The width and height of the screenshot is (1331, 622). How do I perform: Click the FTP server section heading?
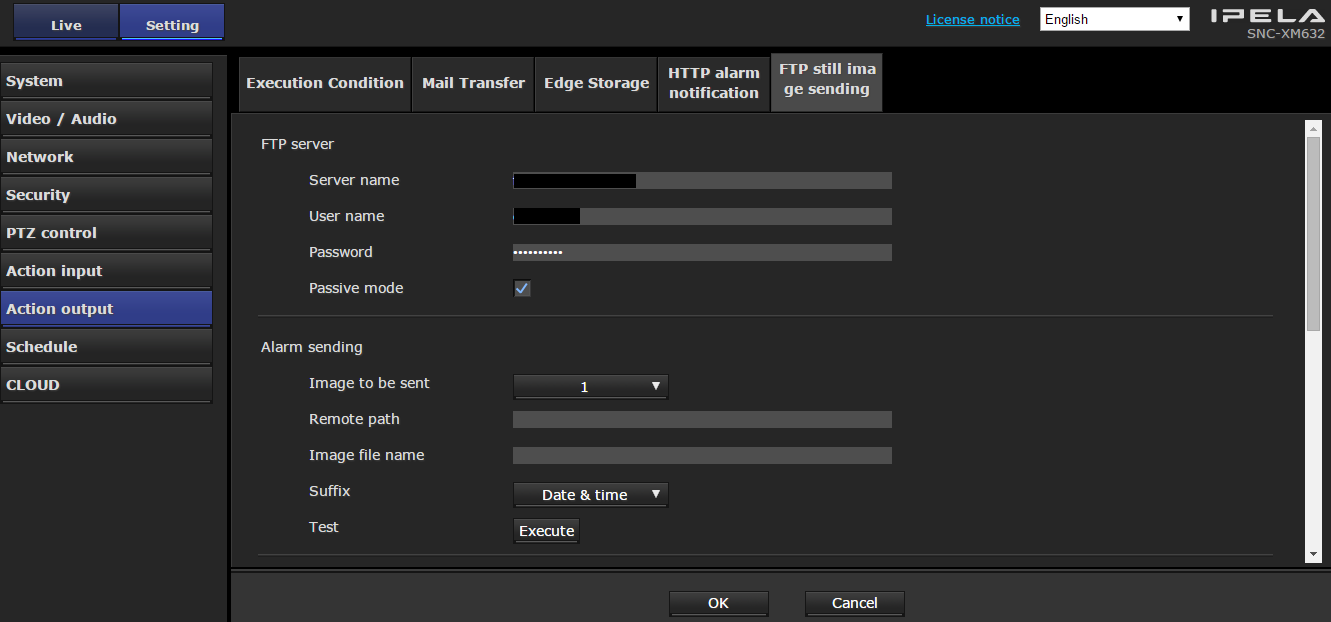coord(297,144)
